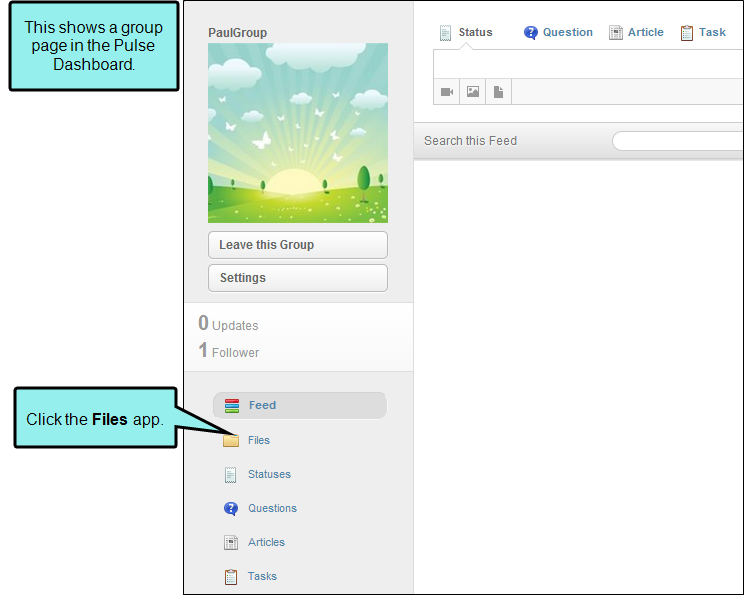The image size is (744, 595).
Task: Click the file attachment icon
Action: tap(498, 92)
